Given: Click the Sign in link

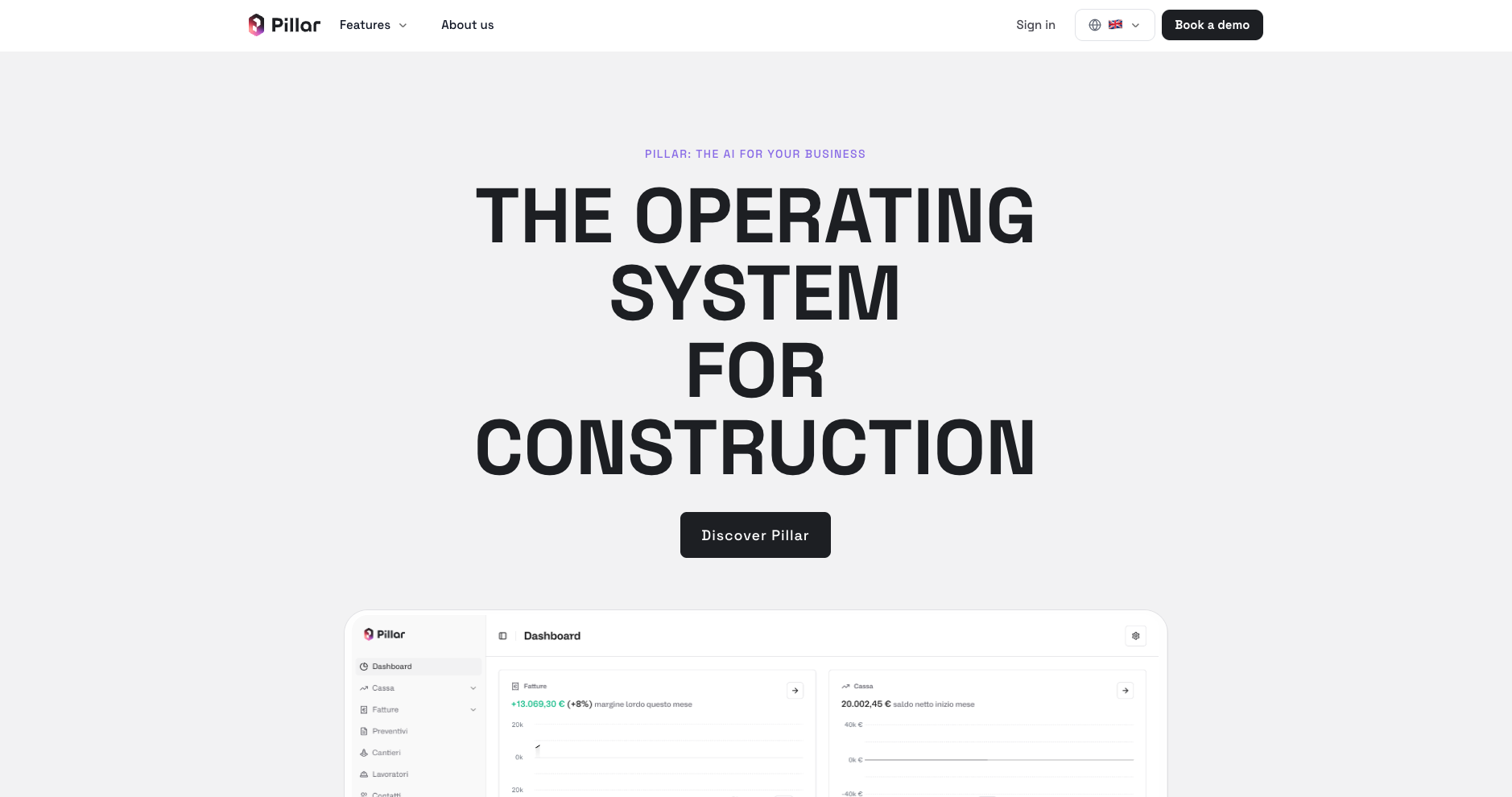Looking at the screenshot, I should point(1035,25).
